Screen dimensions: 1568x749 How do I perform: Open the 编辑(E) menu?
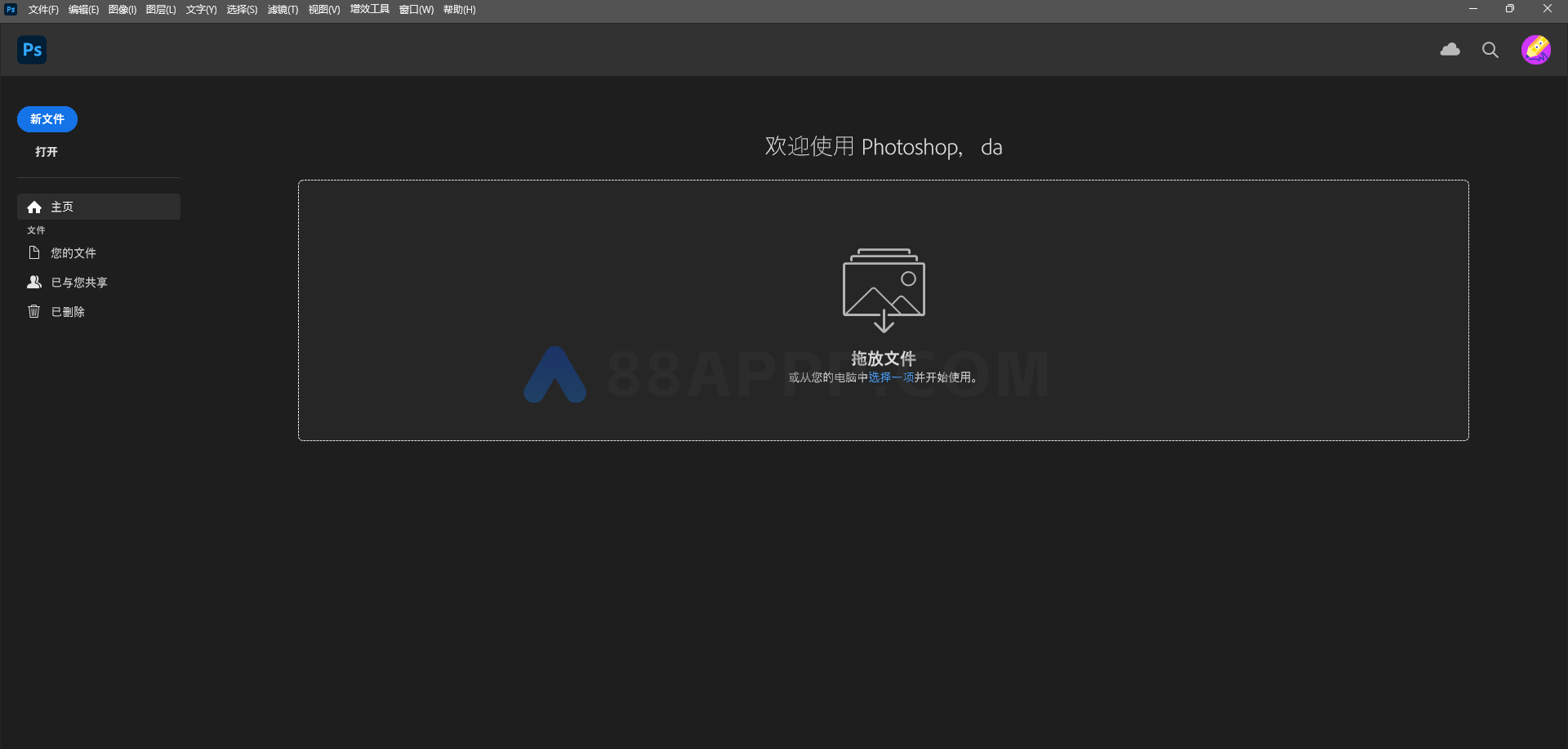click(83, 10)
